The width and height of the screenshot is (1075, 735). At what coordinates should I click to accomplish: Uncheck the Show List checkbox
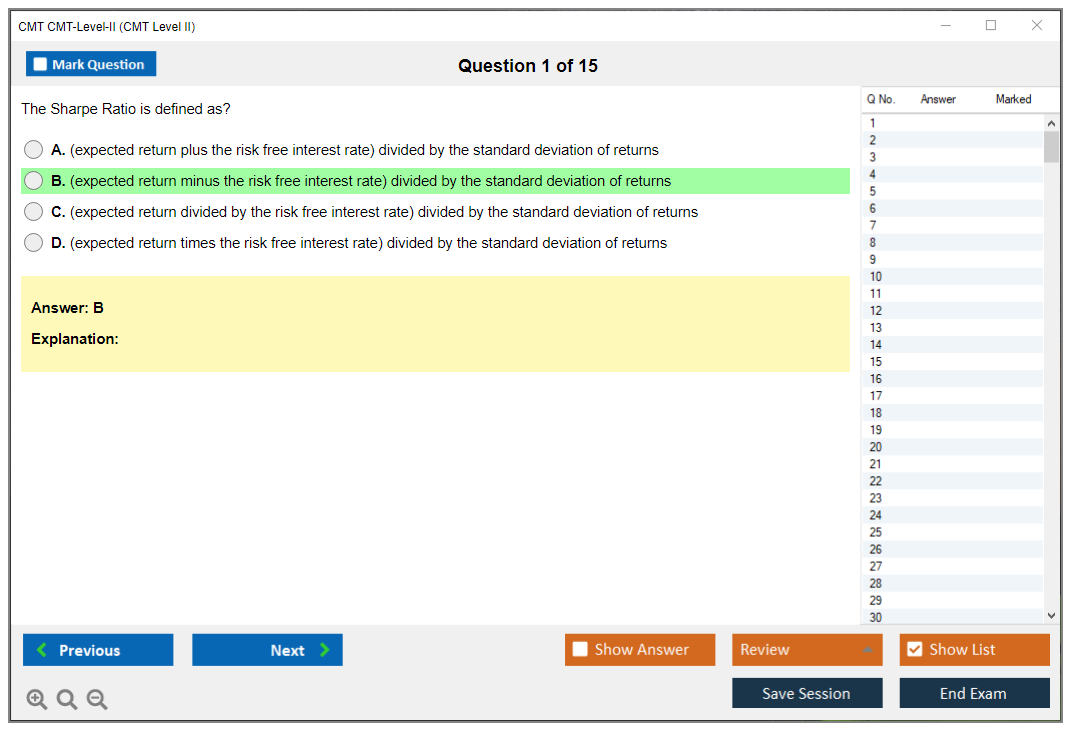point(914,650)
